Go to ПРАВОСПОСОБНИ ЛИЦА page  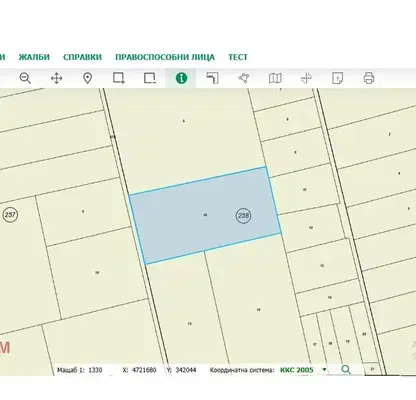pos(165,57)
